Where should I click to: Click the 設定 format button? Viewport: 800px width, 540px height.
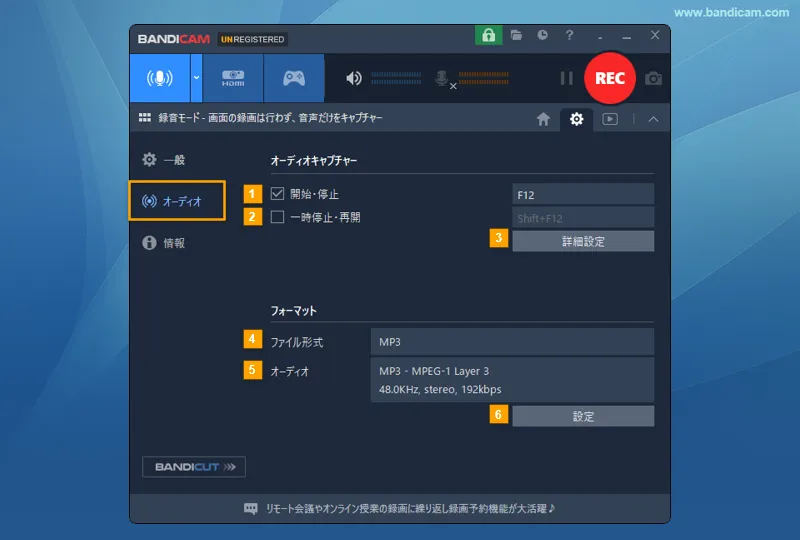pyautogui.click(x=583, y=416)
